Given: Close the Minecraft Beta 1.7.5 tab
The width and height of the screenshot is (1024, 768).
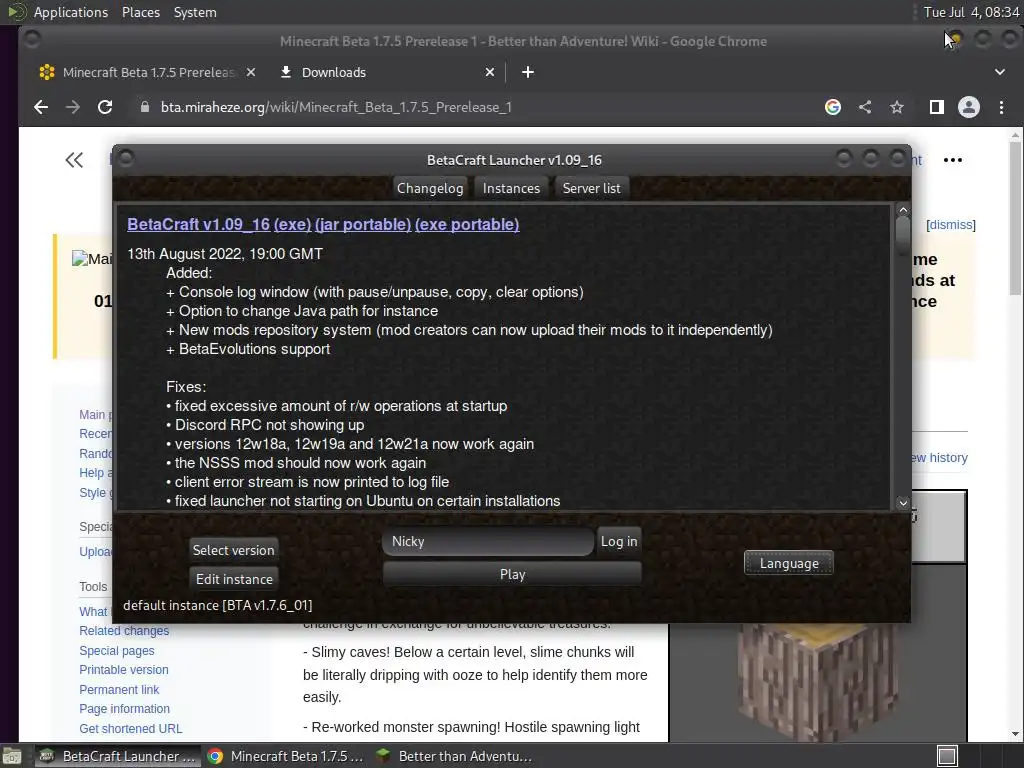Looking at the screenshot, I should pyautogui.click(x=251, y=72).
